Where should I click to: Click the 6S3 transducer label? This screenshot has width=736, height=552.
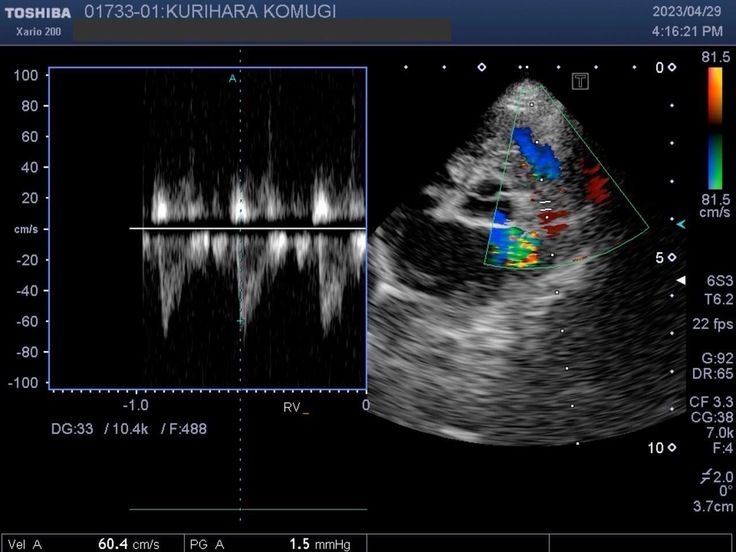click(x=717, y=282)
